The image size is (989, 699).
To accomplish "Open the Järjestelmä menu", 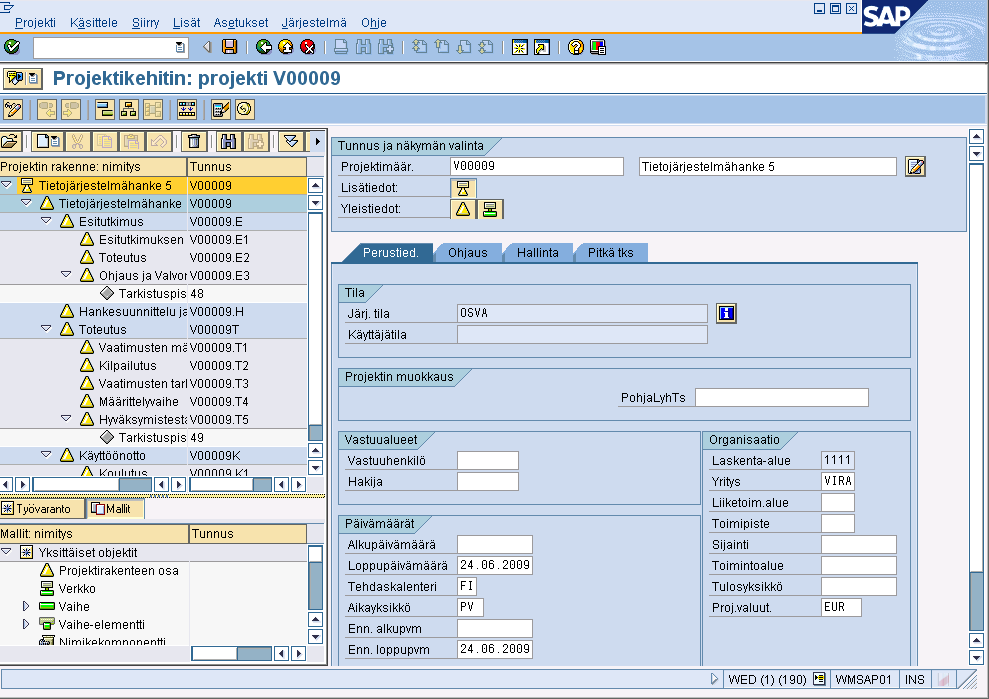I will pos(314,23).
